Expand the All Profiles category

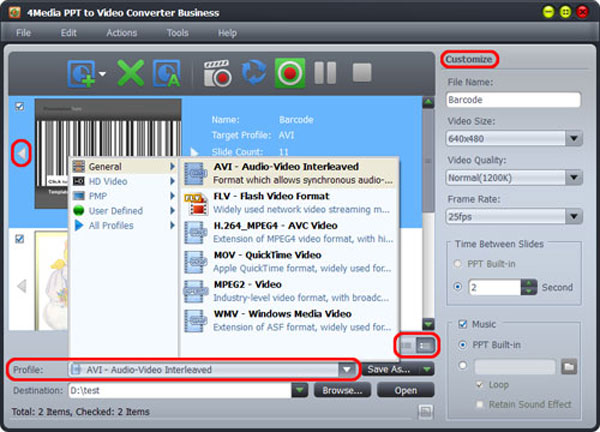pyautogui.click(x=124, y=225)
